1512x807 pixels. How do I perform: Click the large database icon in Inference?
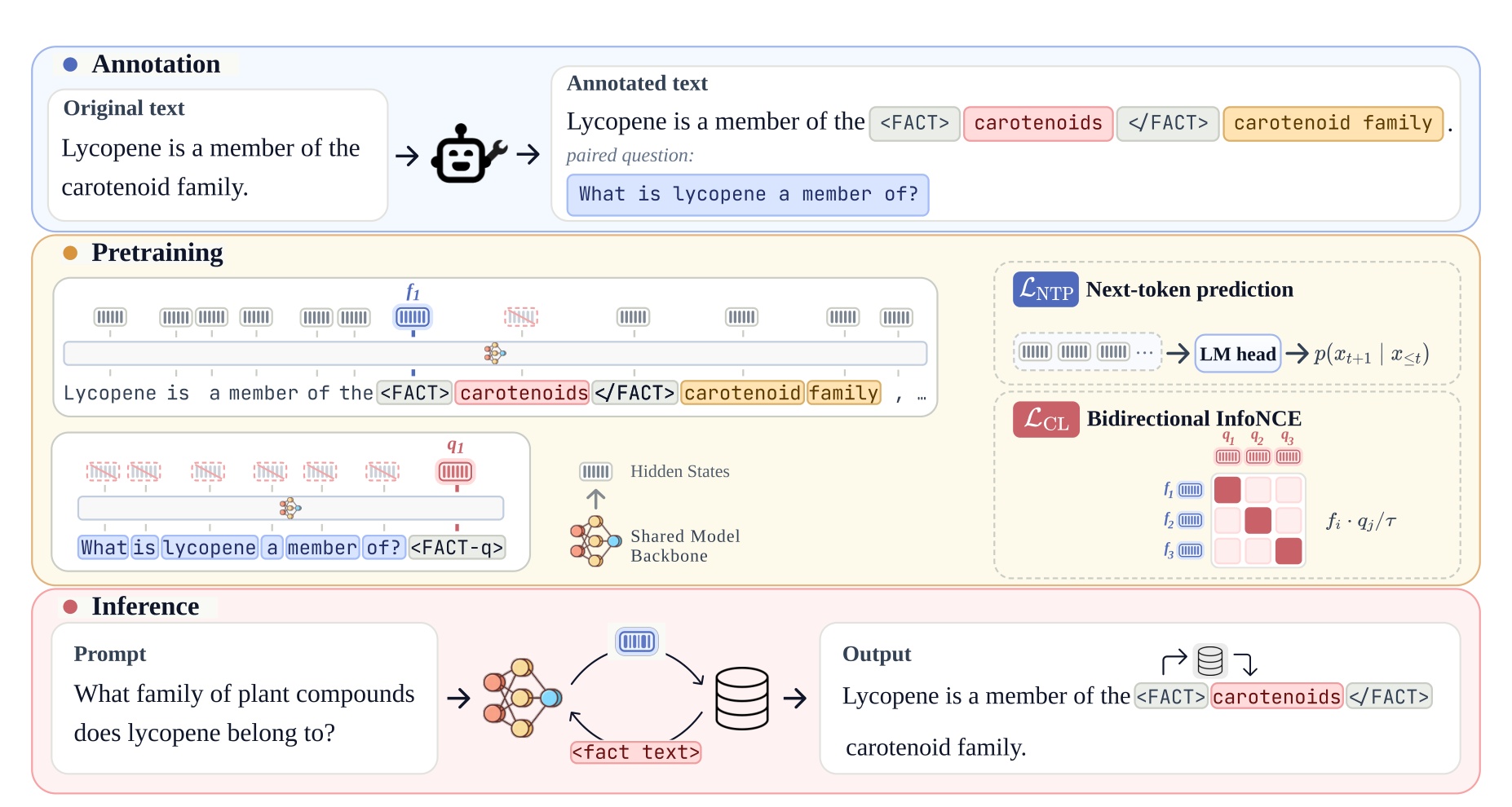tap(742, 699)
